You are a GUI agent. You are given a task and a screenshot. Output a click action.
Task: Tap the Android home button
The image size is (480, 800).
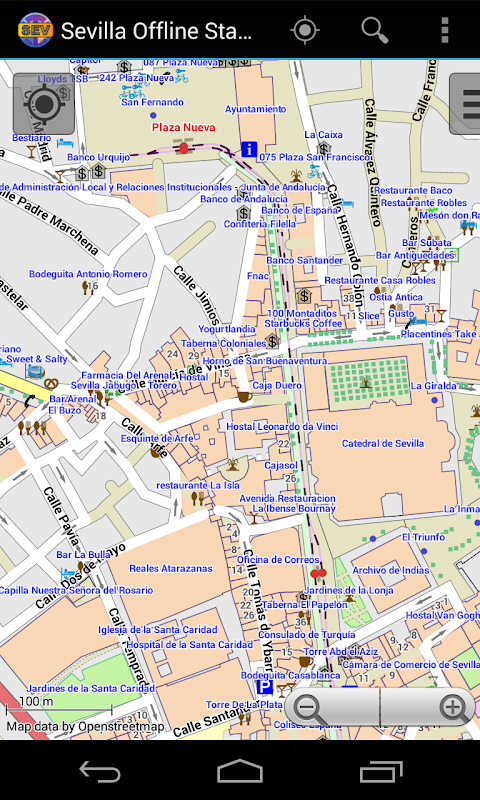(x=240, y=771)
